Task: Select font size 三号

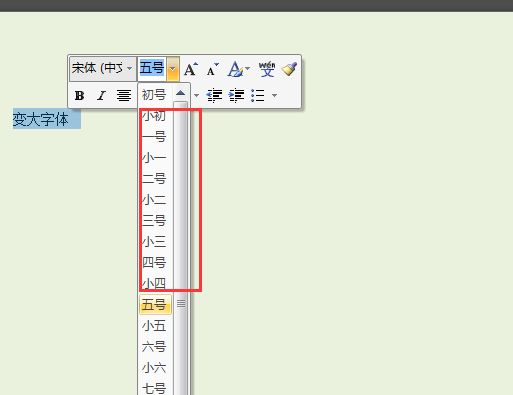Action: tap(154, 221)
